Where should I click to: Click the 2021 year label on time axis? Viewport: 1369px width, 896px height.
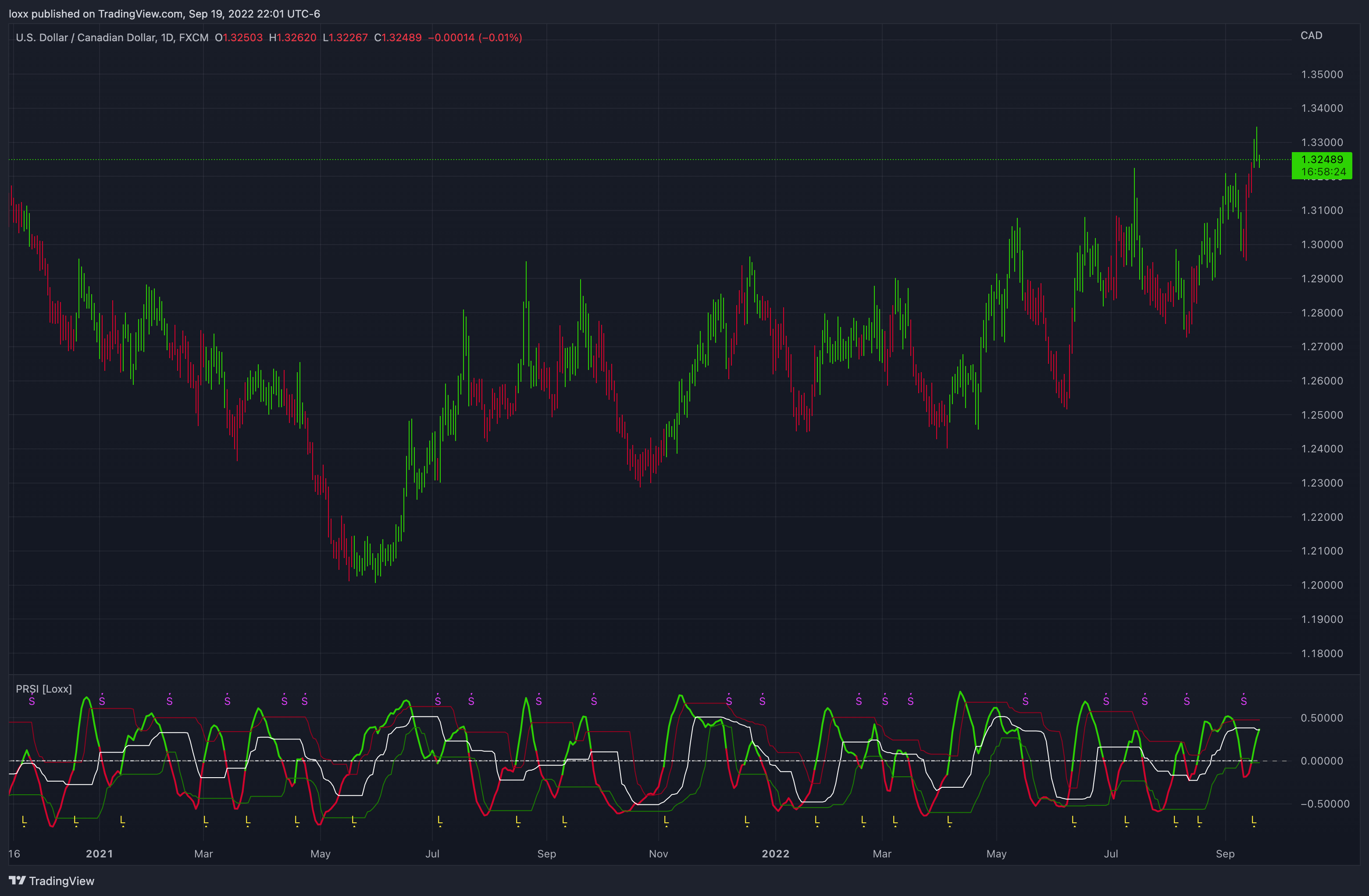tap(100, 853)
